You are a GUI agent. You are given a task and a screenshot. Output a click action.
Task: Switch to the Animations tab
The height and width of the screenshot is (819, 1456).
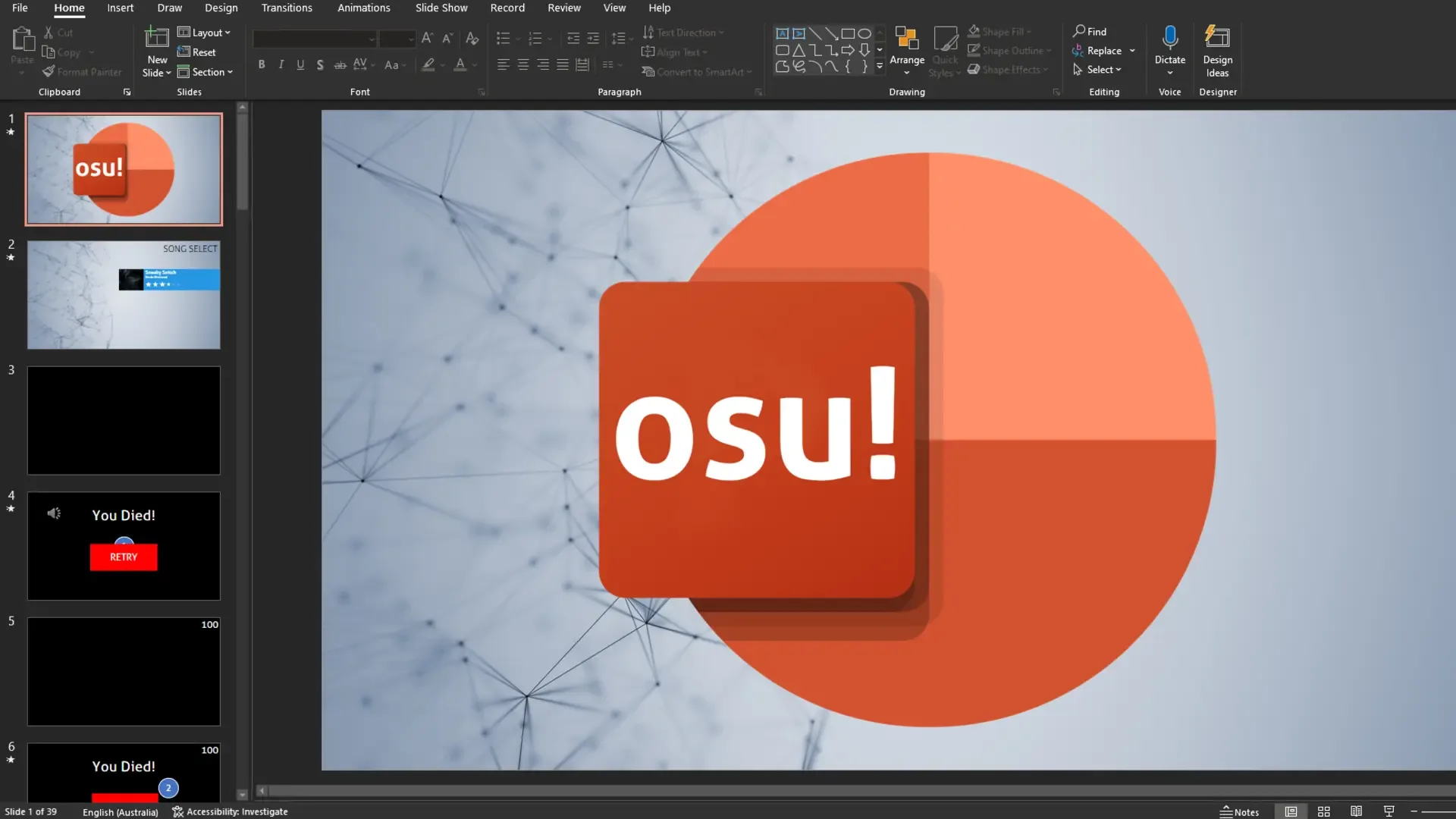click(364, 8)
